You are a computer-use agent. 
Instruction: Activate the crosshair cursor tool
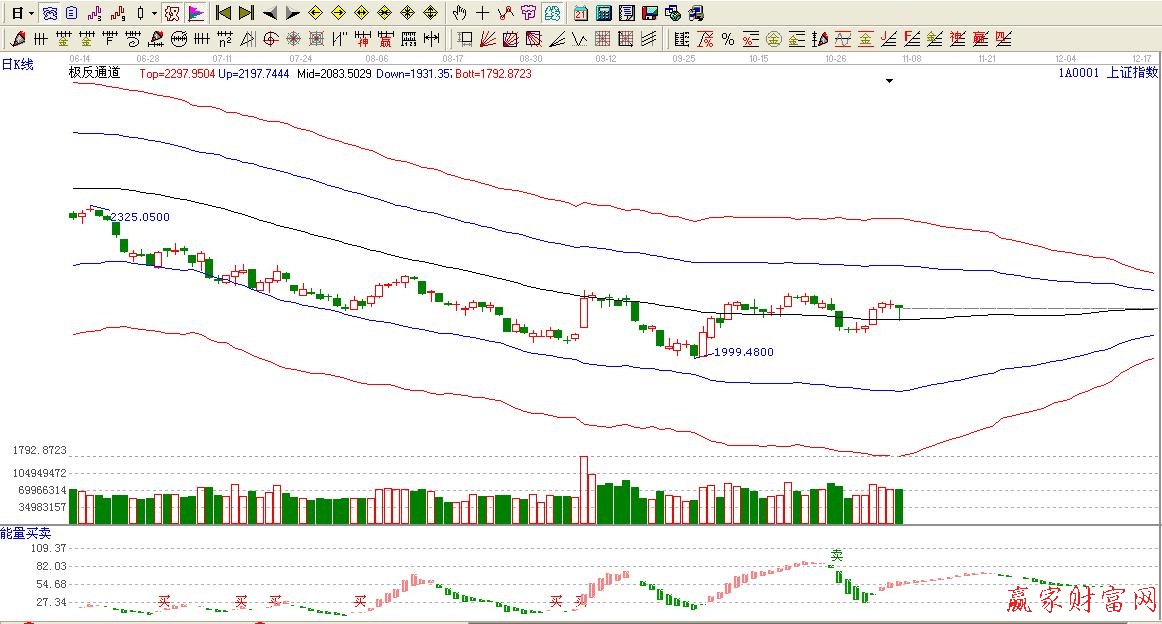(x=482, y=13)
